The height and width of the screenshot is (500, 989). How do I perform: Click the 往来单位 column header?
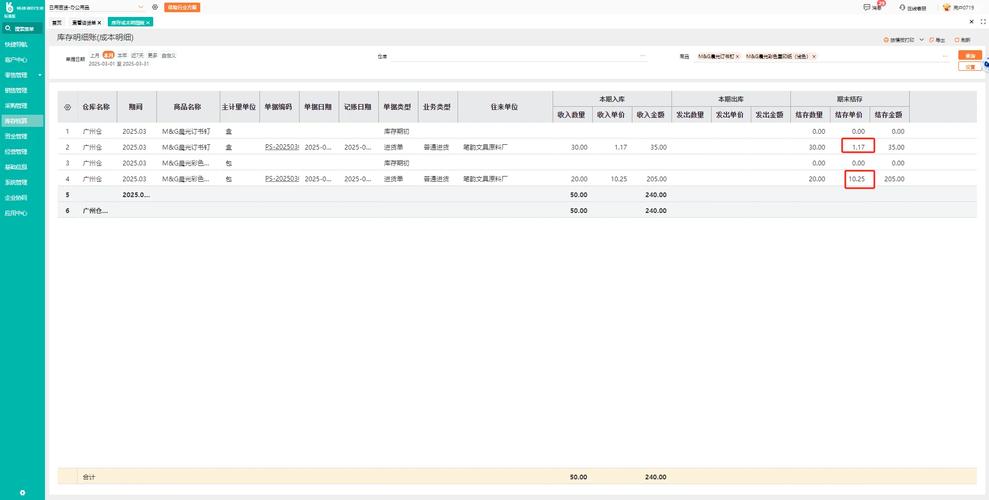click(x=505, y=107)
